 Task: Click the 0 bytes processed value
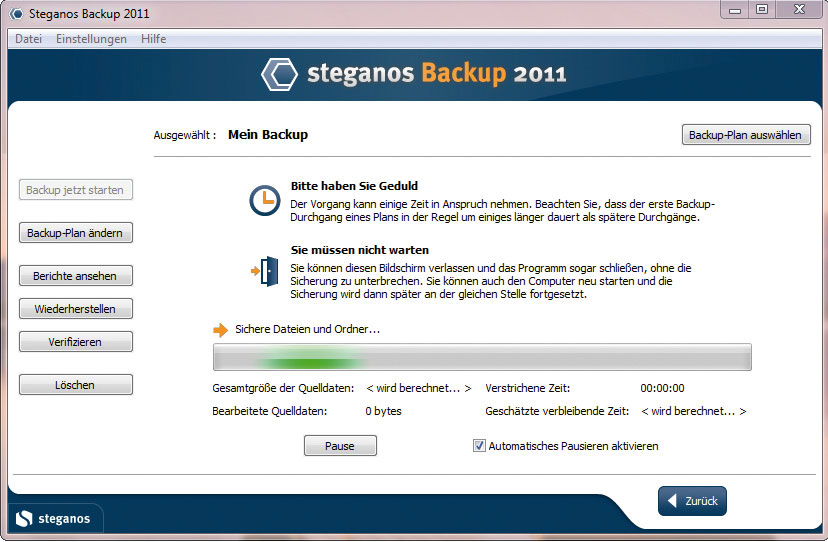click(383, 411)
